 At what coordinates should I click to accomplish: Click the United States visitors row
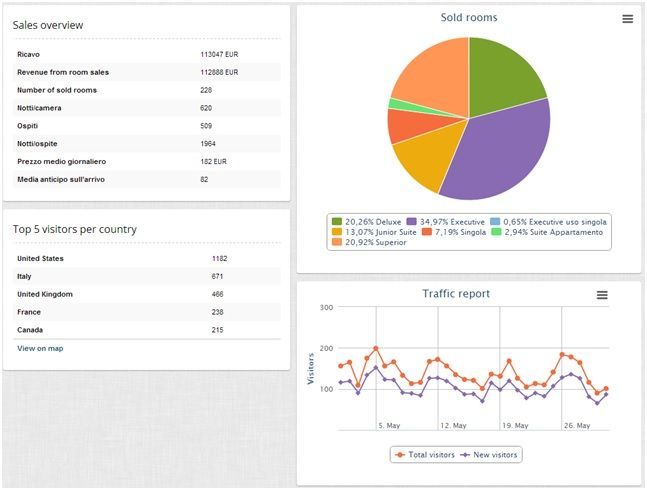tap(147, 259)
